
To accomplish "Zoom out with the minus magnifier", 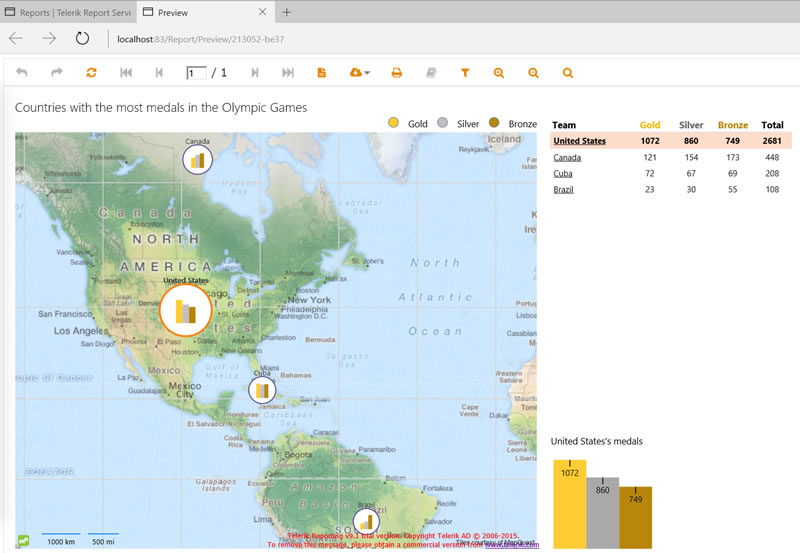I will 533,73.
